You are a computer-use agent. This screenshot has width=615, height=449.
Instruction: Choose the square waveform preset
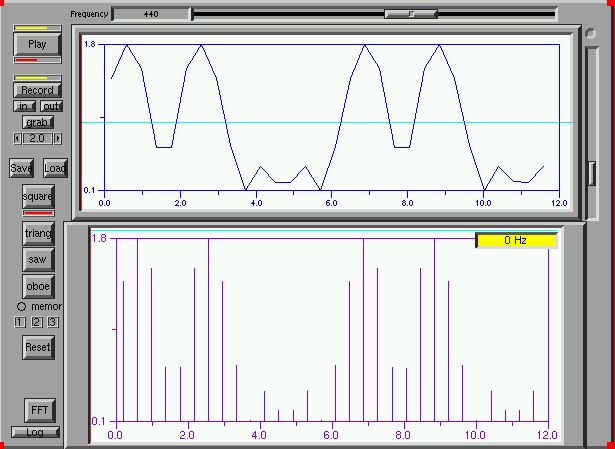coord(38,196)
